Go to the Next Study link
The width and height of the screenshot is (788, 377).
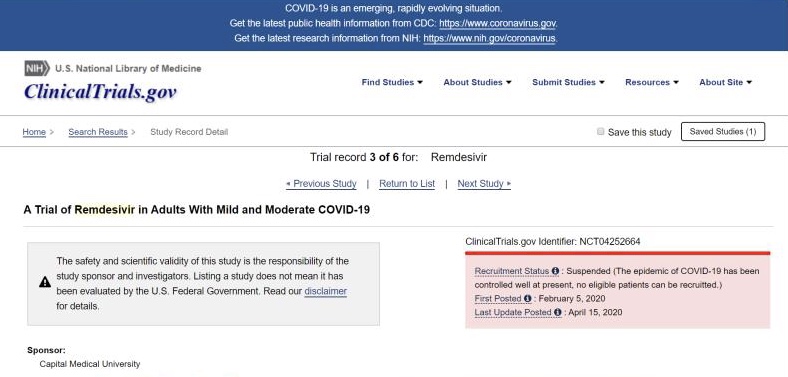(484, 184)
